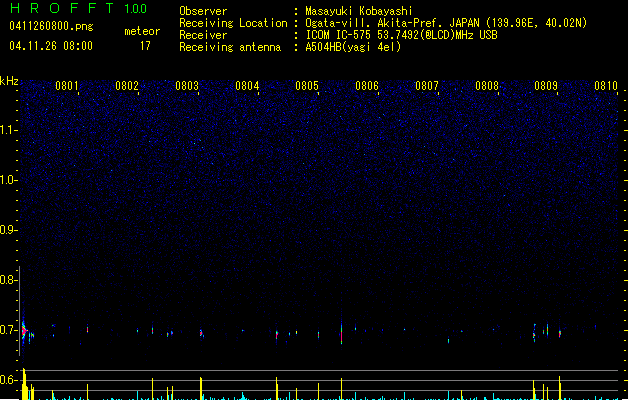Image resolution: width=629 pixels, height=400 pixels.
Task: Click the 0803 time marker
Action: tap(187, 86)
